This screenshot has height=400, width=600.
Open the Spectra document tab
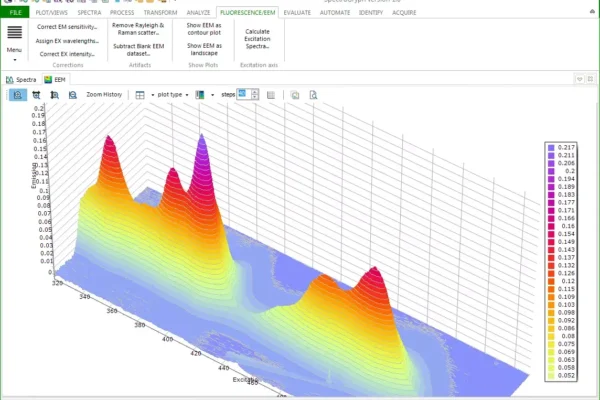[x=24, y=78]
